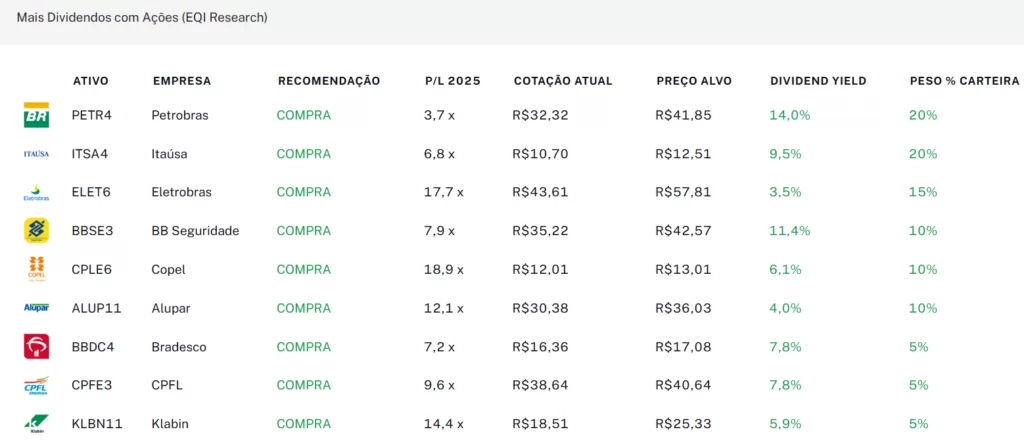Click Petrobras 14,0% dividend yield value

(x=790, y=116)
